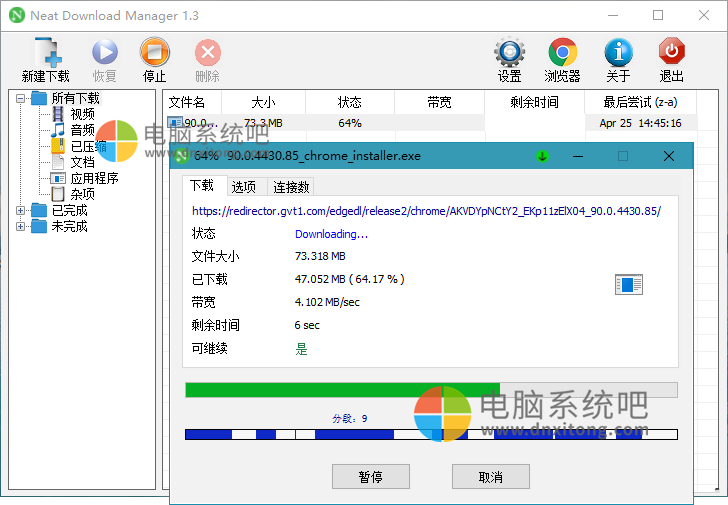728x505 pixels.
Task: Select the 所有下载 all downloads folder
Action: [75, 98]
